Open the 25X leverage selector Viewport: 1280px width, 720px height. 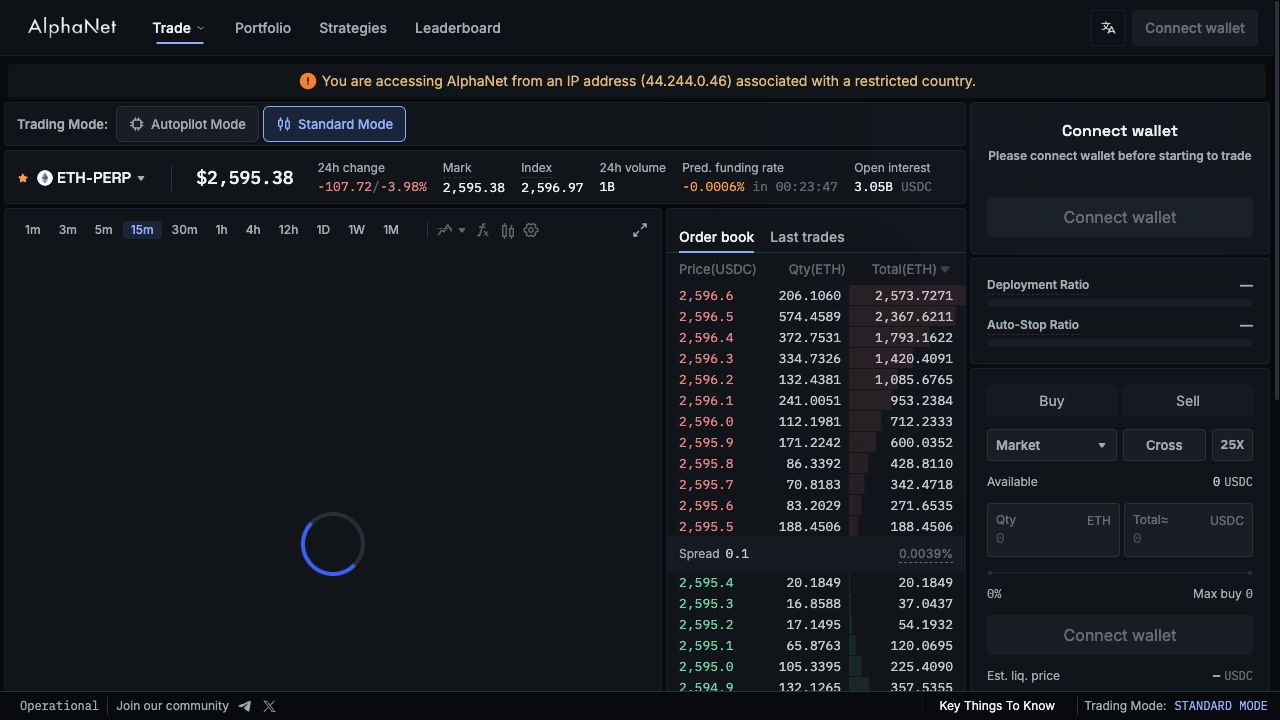1232,445
